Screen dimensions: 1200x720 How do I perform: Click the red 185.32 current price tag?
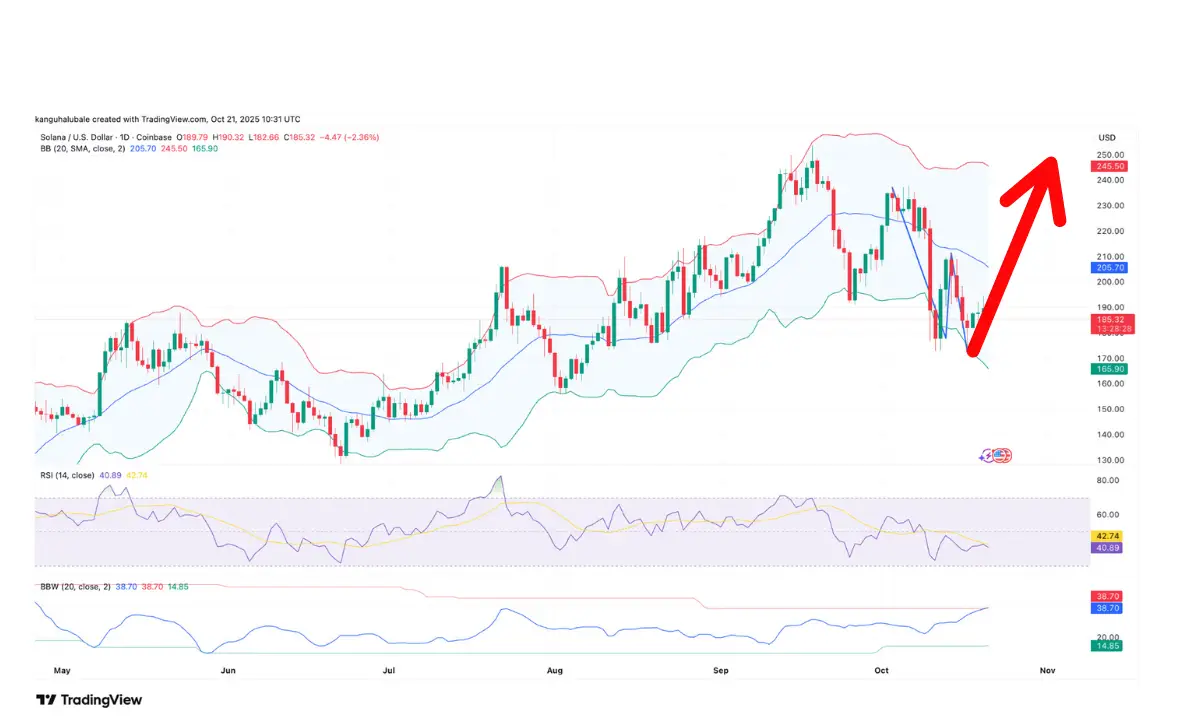pos(1108,319)
